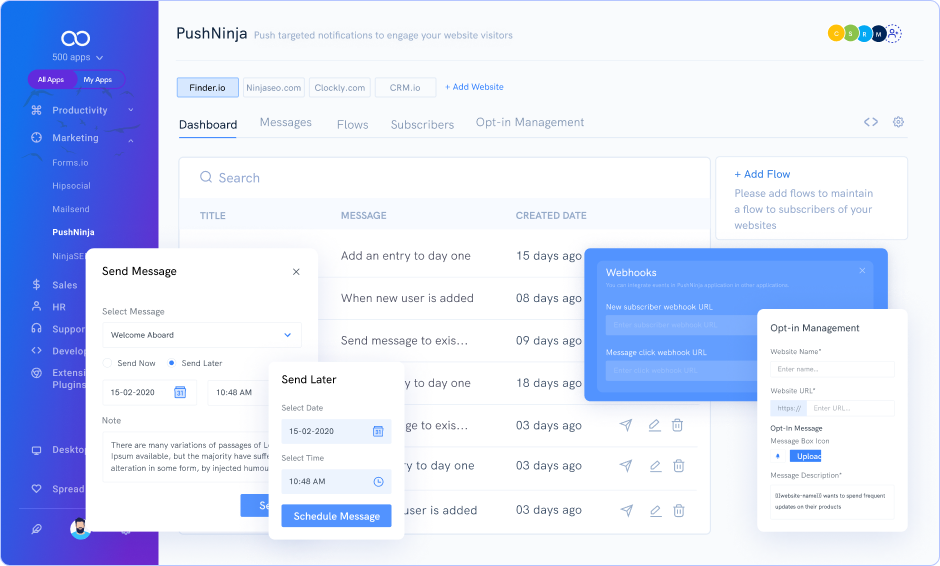Toggle to My Apps view

97,79
